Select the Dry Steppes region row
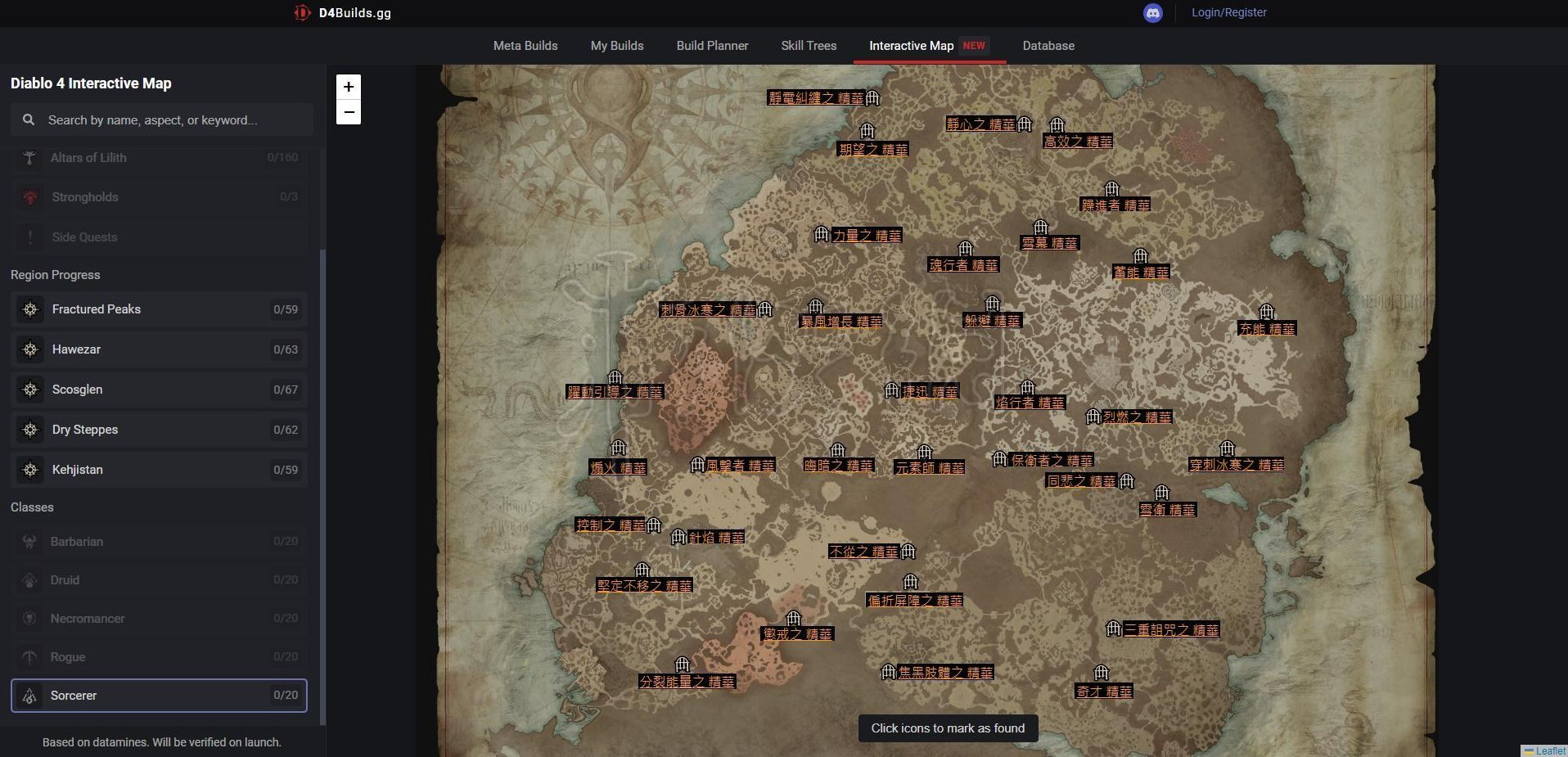 pyautogui.click(x=159, y=430)
